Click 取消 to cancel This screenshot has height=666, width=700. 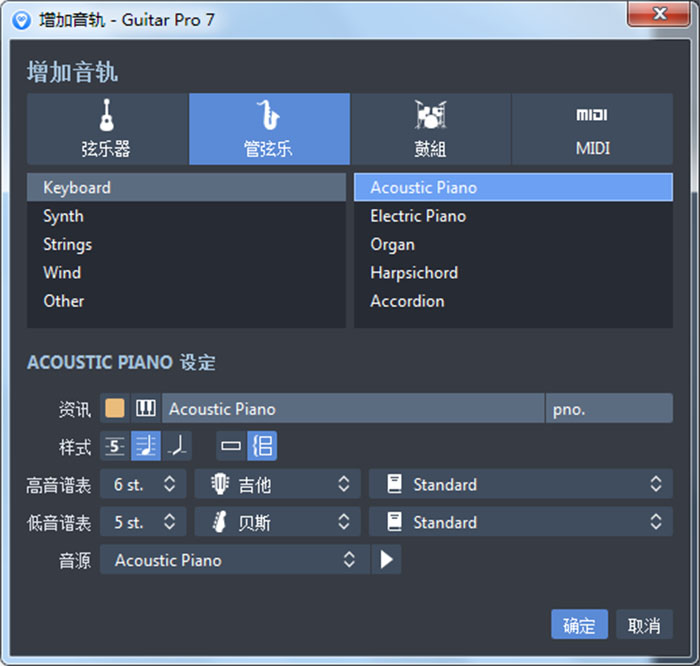[643, 625]
